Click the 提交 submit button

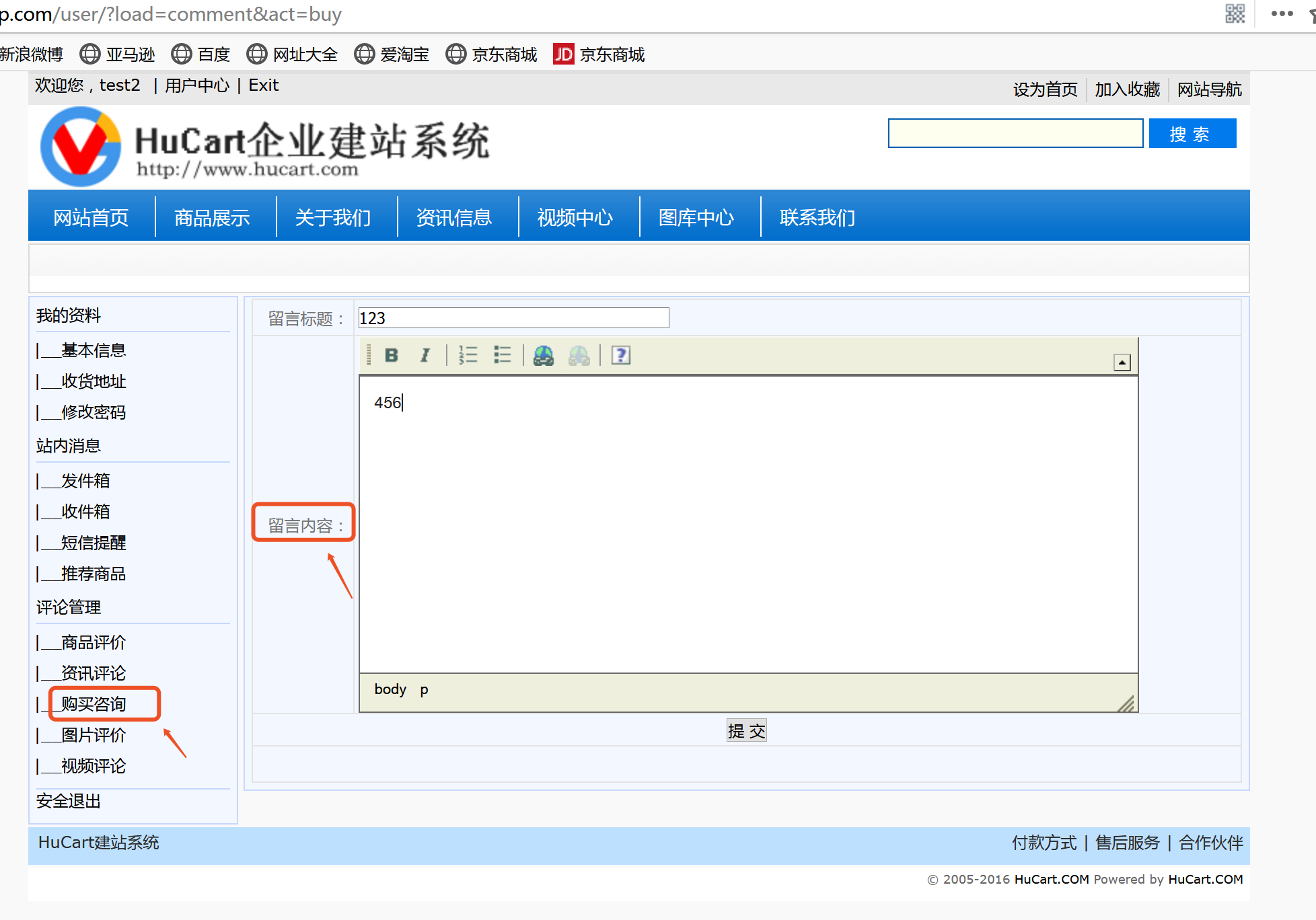click(746, 731)
